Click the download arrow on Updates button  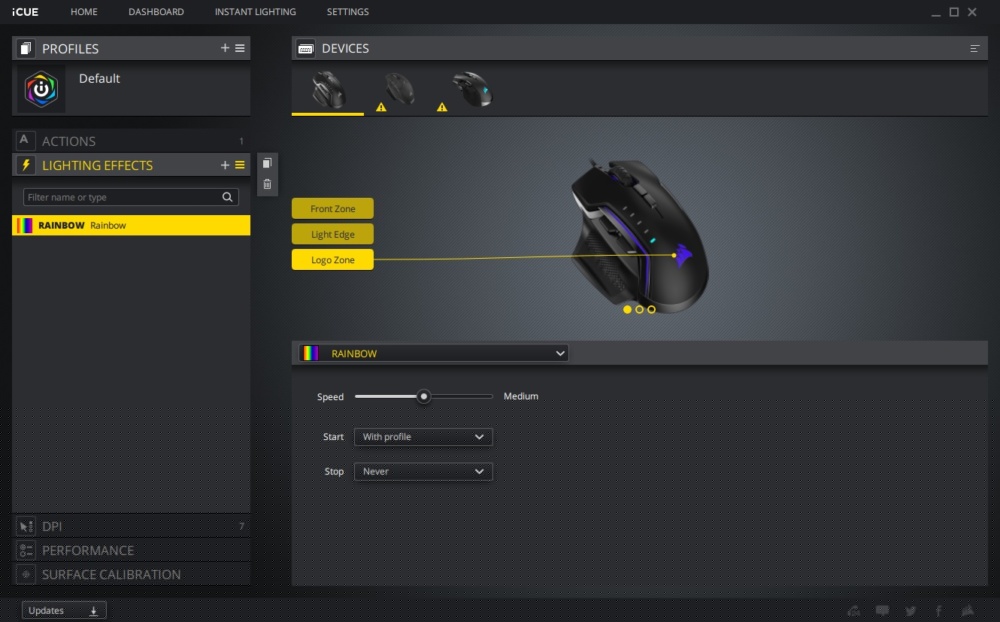[x=93, y=611]
